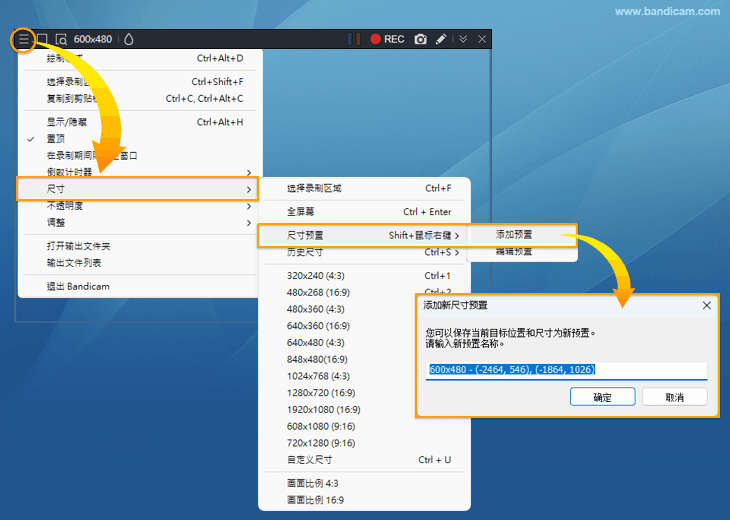Image resolution: width=730 pixels, height=520 pixels.
Task: Click the rectangle mode icon in toolbar
Action: [x=42, y=39]
